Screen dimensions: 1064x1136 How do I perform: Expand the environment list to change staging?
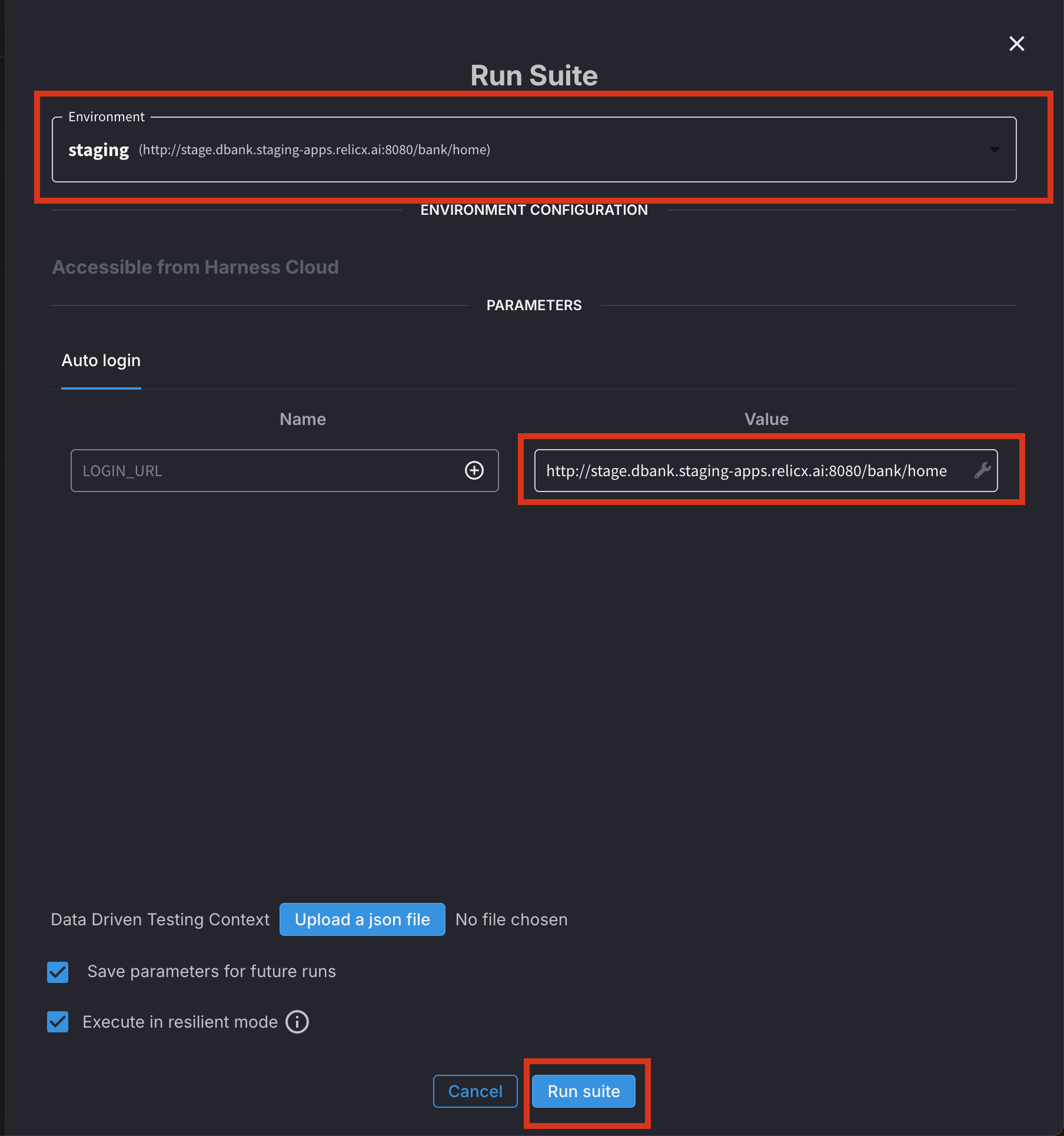995,150
